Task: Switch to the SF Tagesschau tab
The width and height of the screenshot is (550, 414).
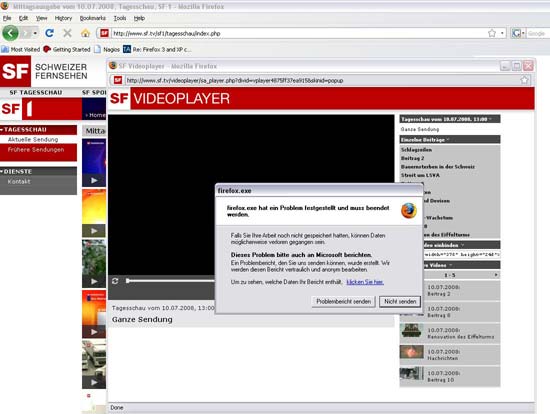Action: point(36,92)
